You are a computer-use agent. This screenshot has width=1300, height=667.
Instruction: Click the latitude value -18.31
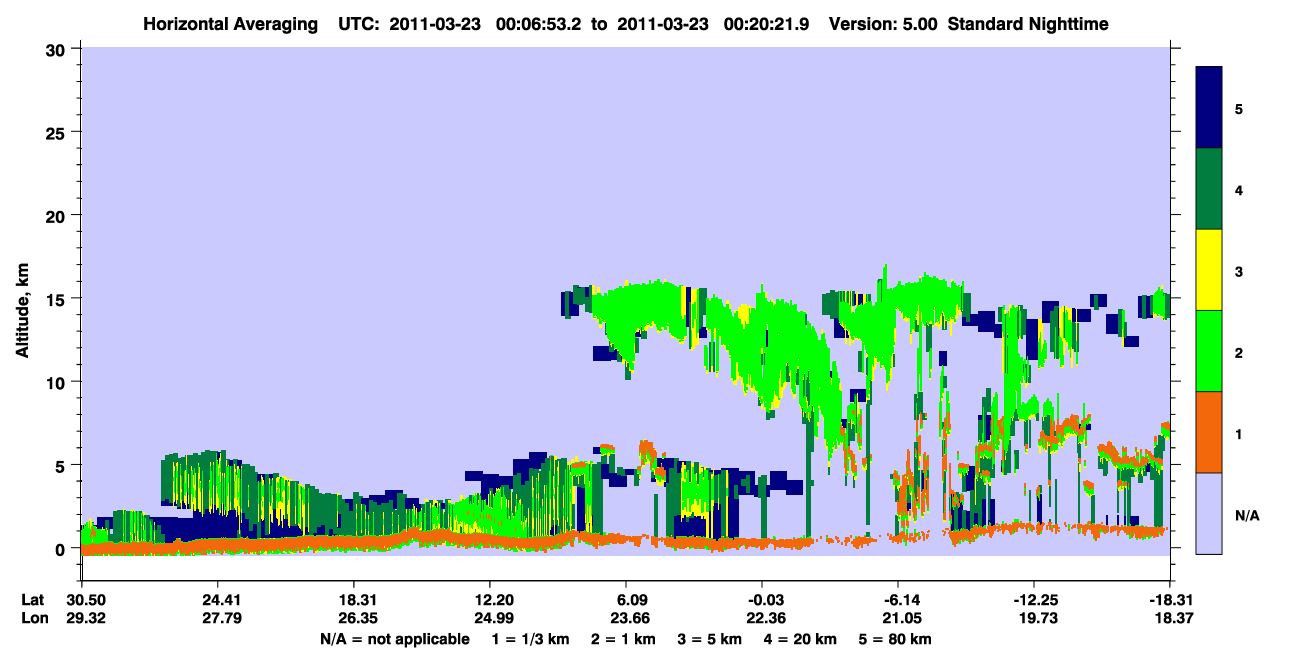tap(1170, 599)
